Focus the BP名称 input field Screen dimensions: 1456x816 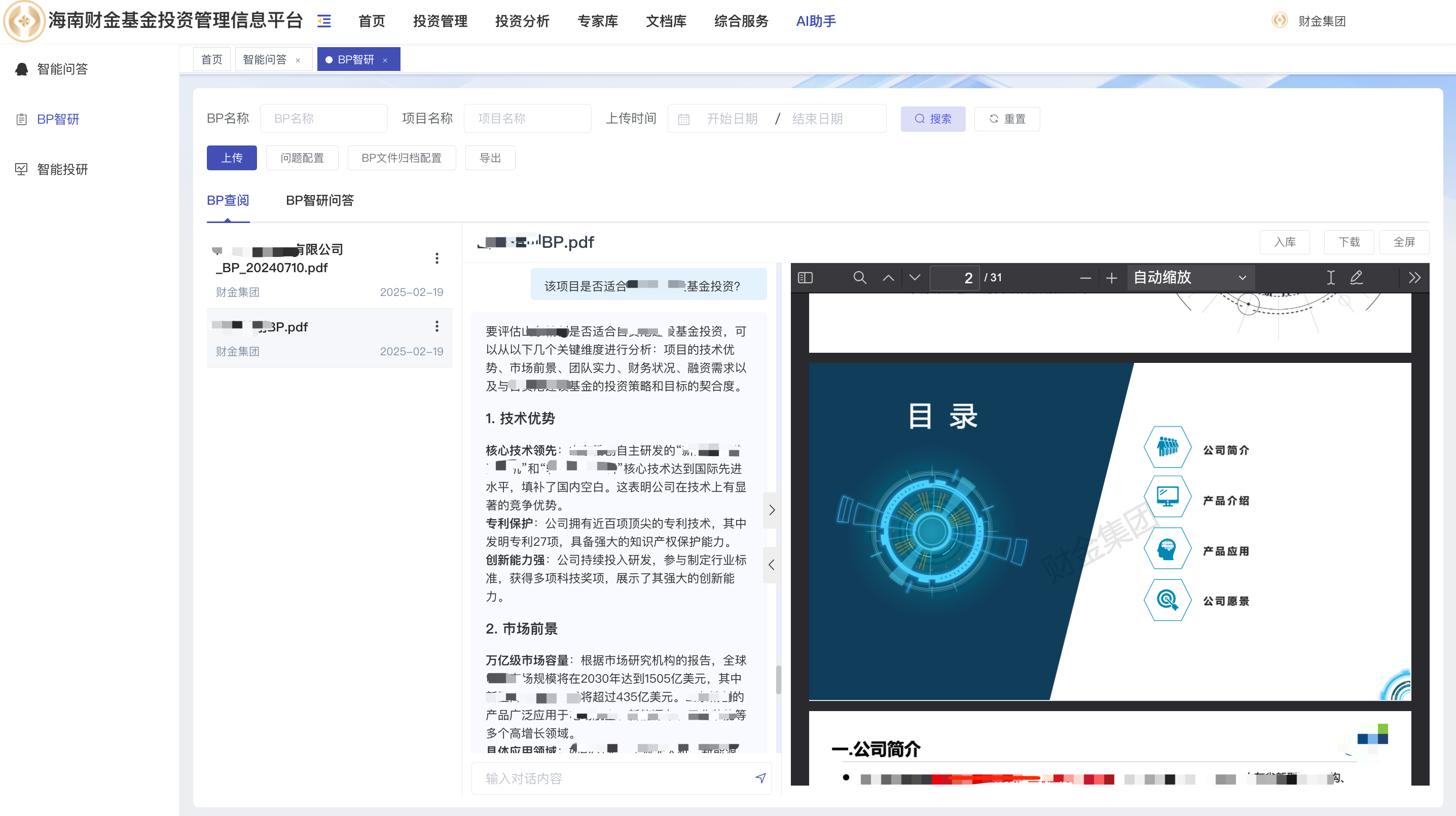click(x=323, y=119)
